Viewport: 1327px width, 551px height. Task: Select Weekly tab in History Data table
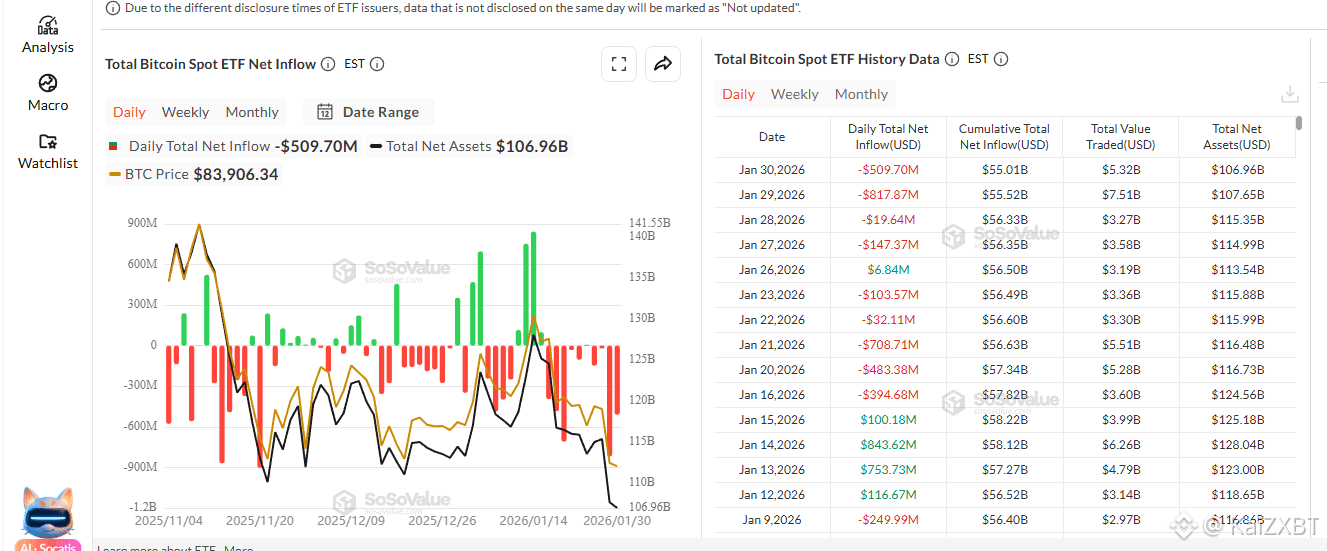pyautogui.click(x=795, y=94)
